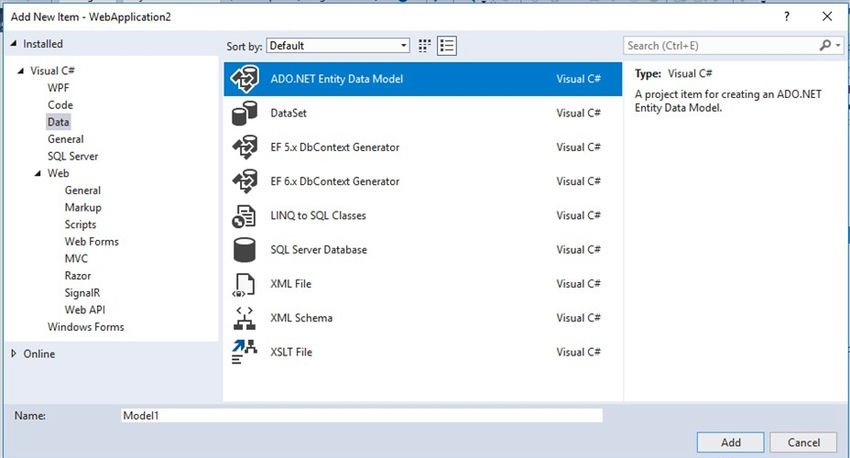850x458 pixels.
Task: Click the Installed label
Action: (43, 44)
